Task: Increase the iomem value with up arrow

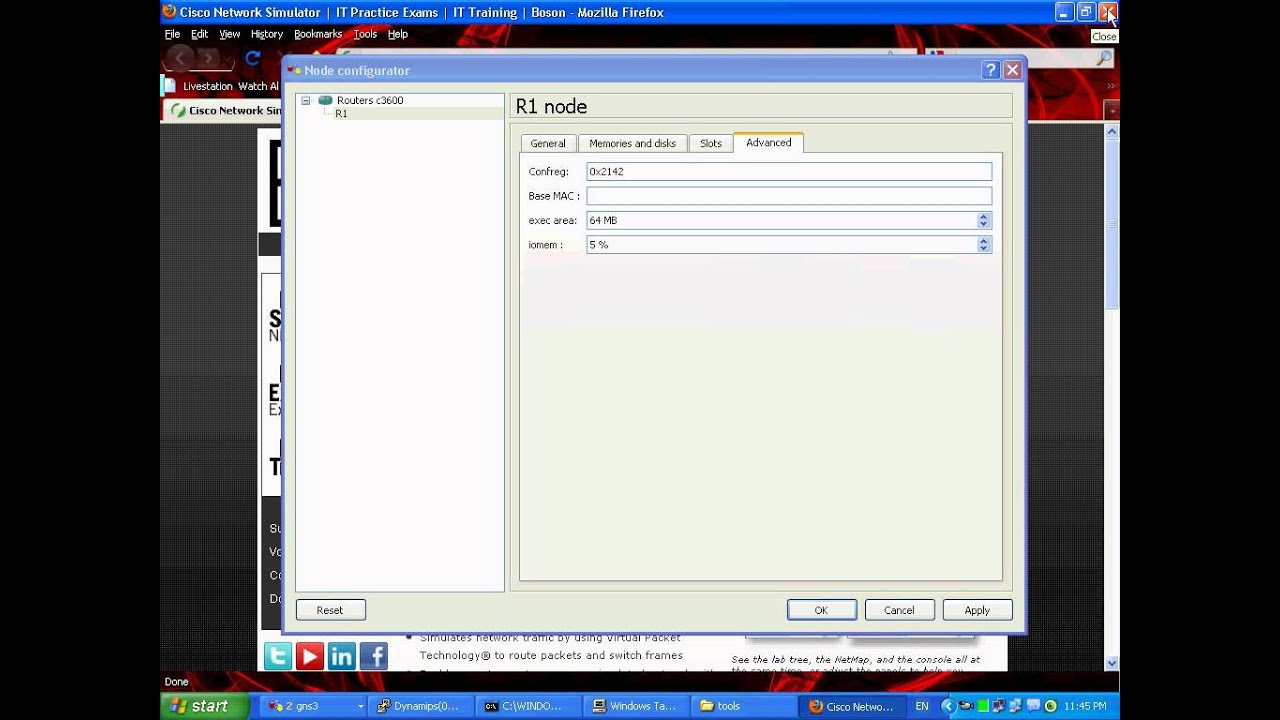Action: click(x=984, y=240)
